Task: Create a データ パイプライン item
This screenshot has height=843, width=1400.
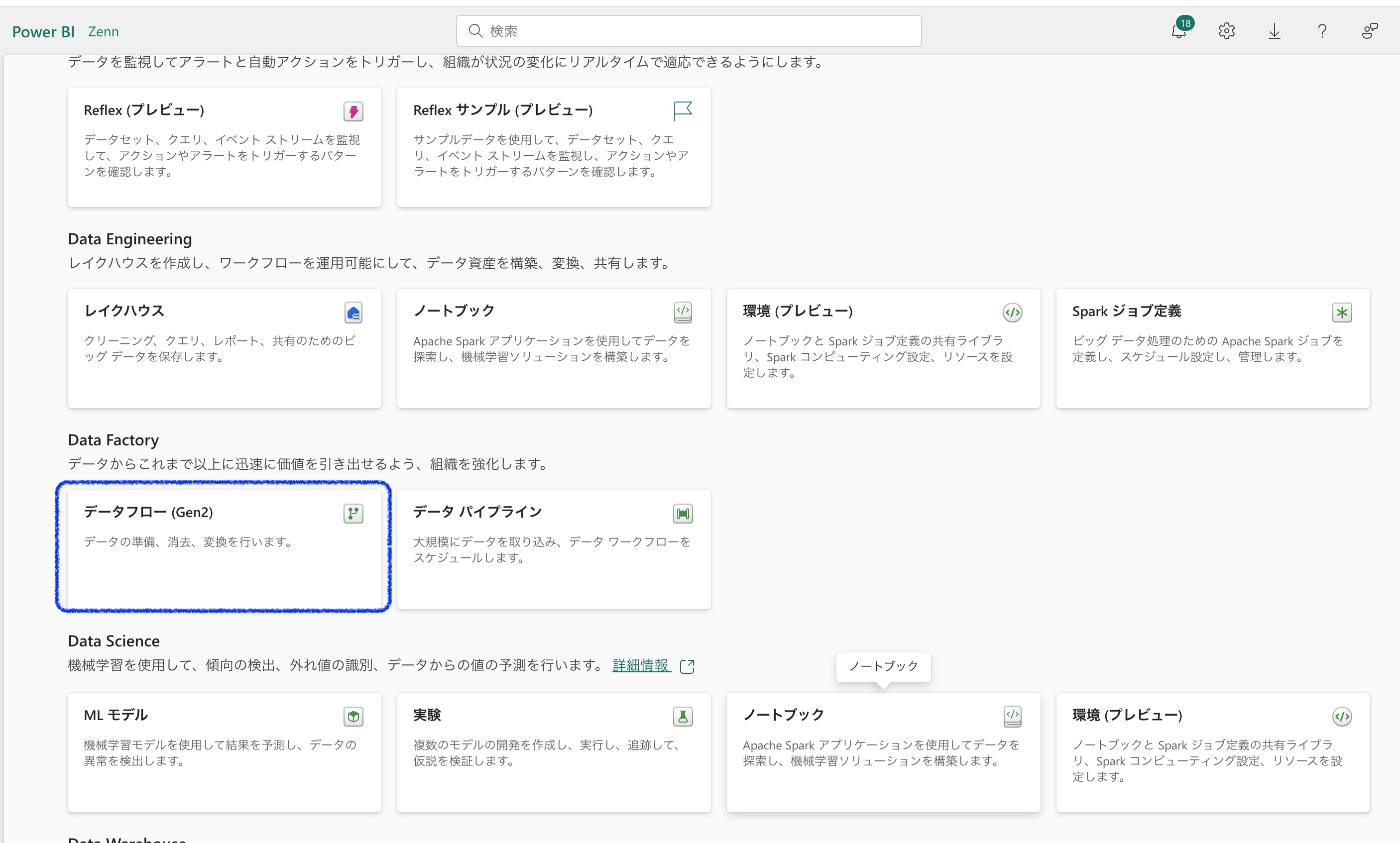Action: click(554, 549)
